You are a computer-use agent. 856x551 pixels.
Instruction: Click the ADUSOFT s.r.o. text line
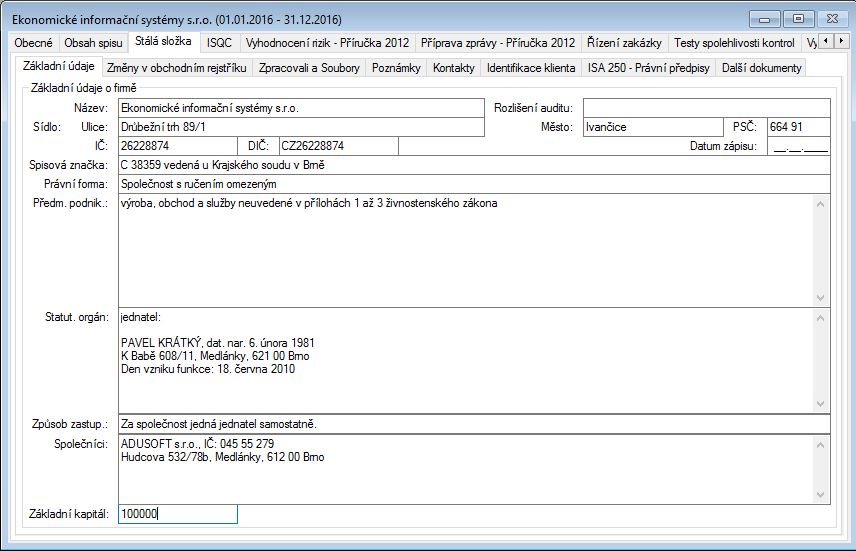tap(197, 443)
